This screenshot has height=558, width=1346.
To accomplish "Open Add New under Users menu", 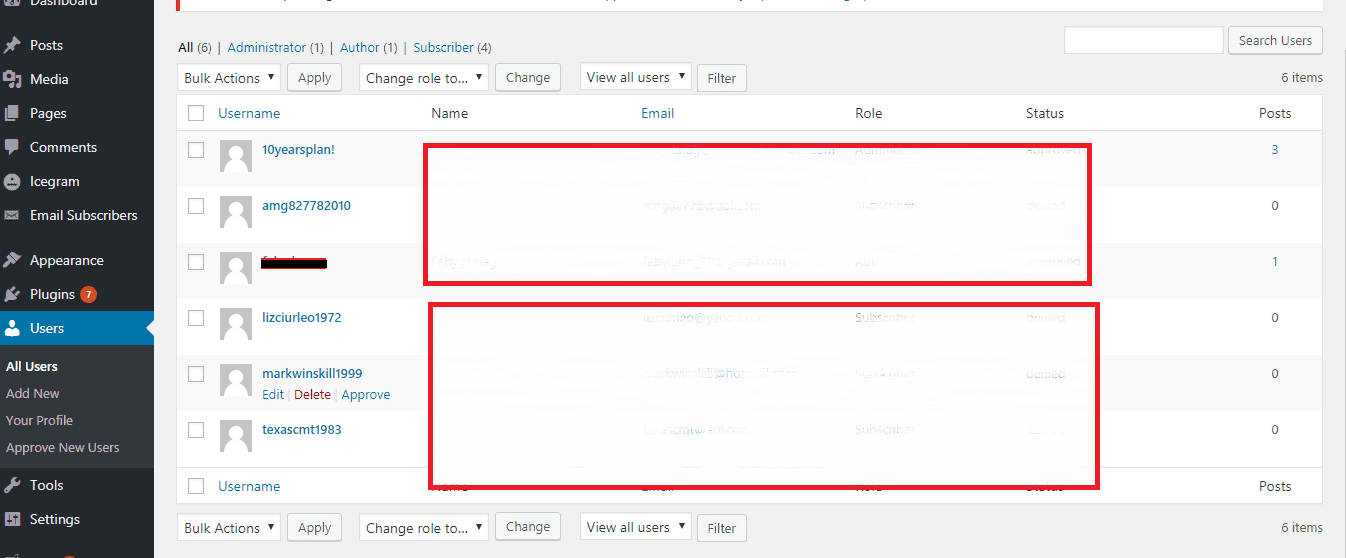I will tap(33, 393).
